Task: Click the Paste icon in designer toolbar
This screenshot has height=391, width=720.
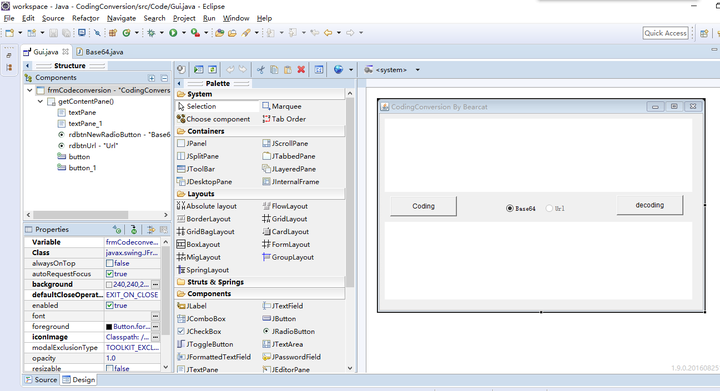Action: click(x=287, y=70)
